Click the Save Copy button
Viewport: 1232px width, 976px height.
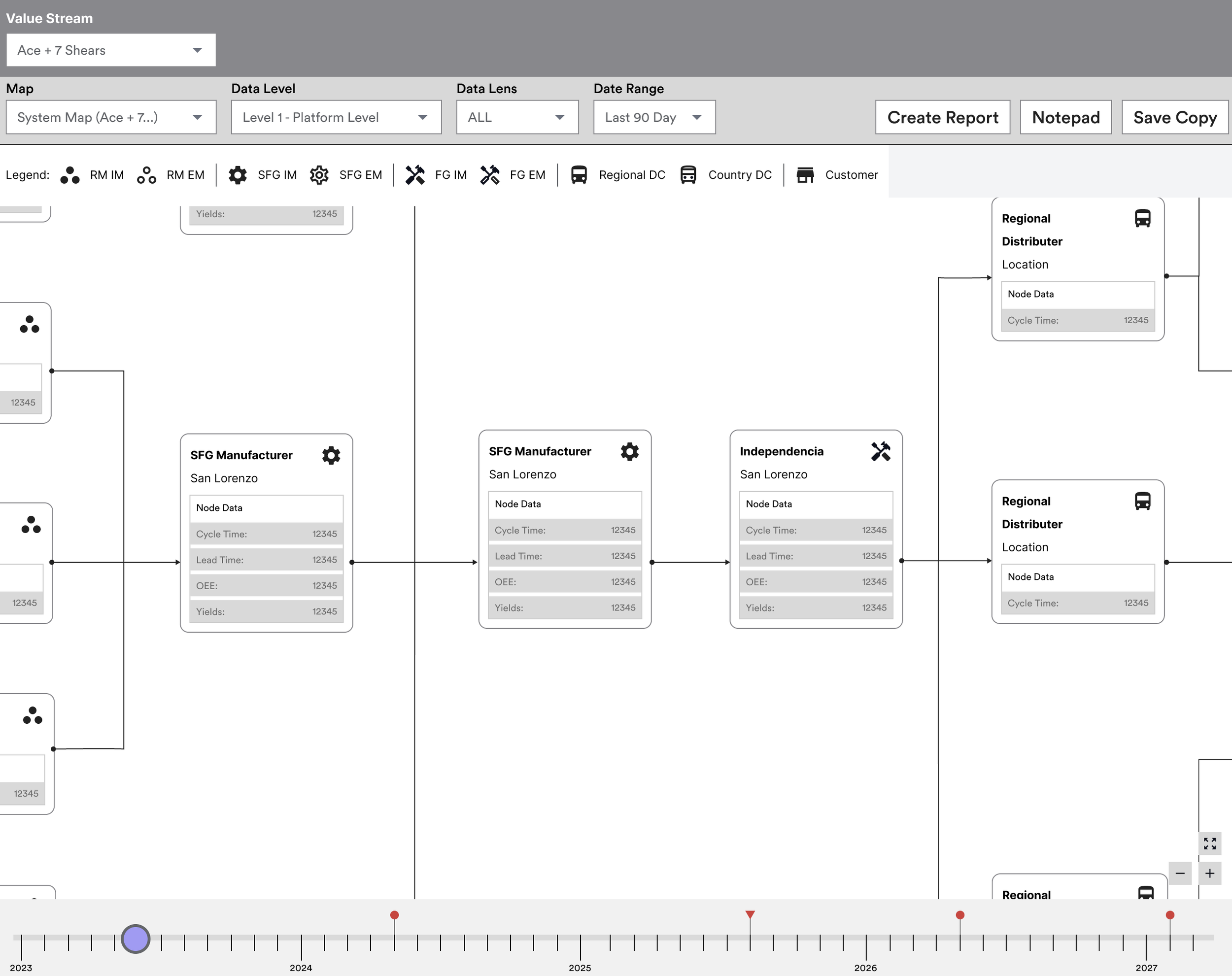[1175, 117]
